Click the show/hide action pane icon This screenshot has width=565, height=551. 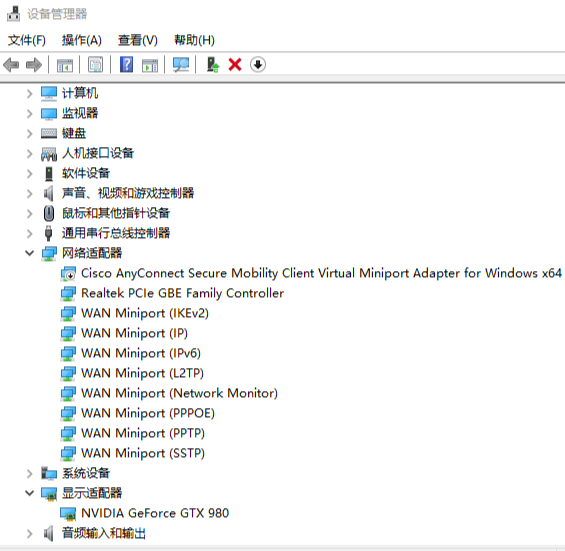(150, 65)
